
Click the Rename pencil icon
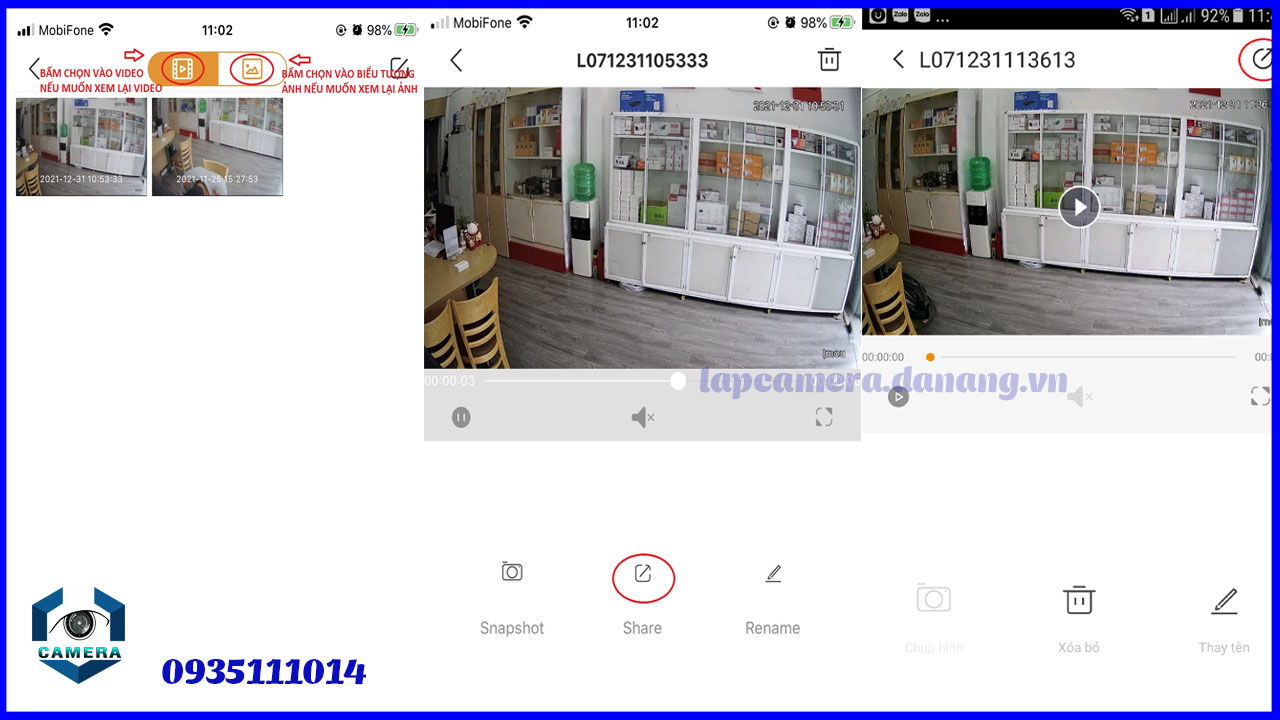coord(772,572)
